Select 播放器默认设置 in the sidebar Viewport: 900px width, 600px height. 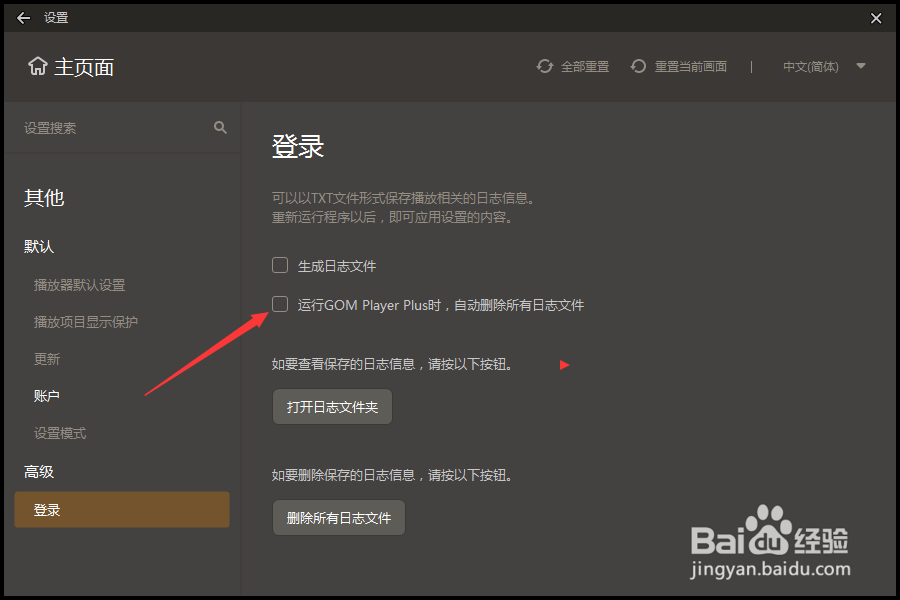pyautogui.click(x=79, y=285)
